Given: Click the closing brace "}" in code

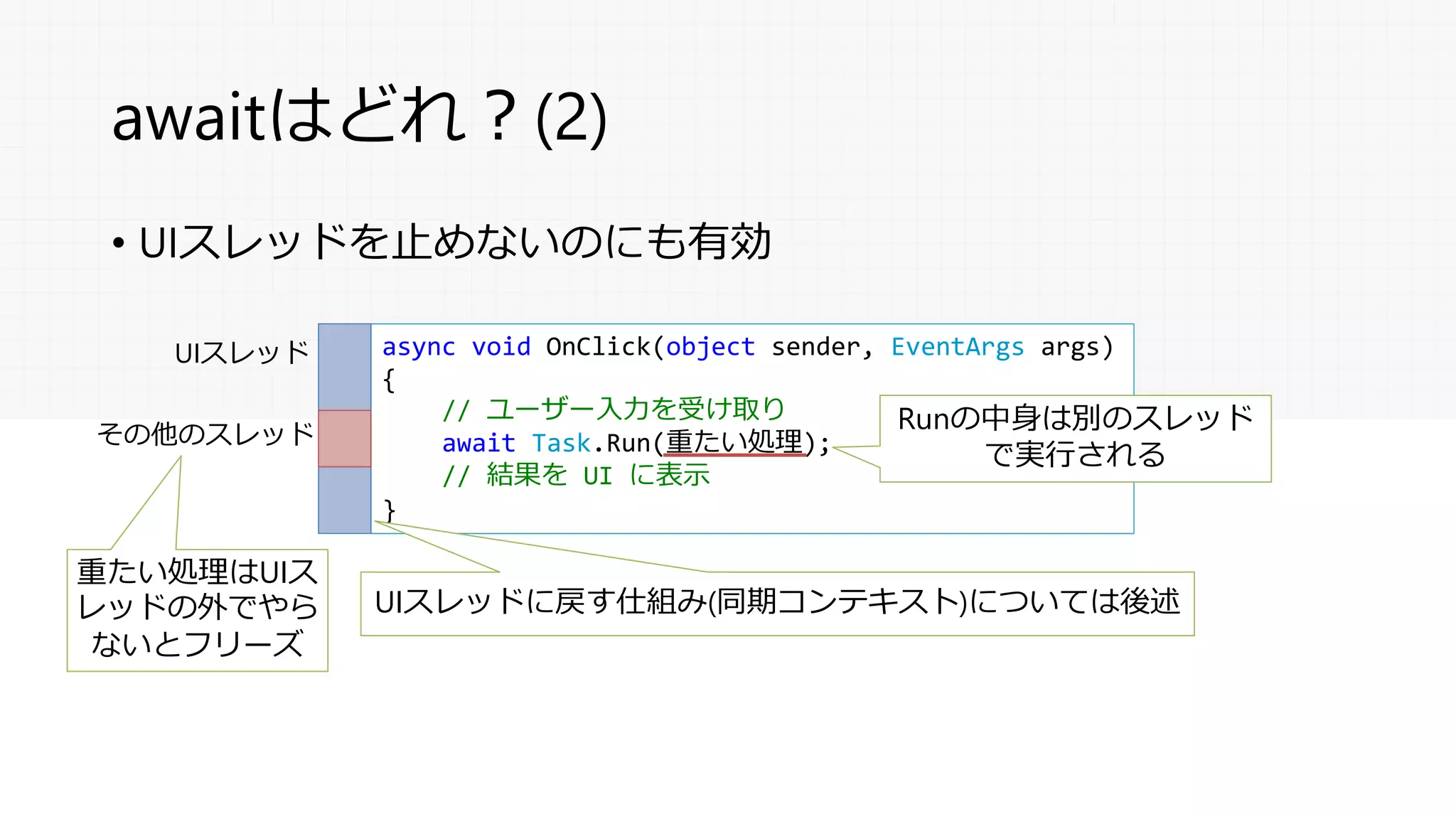Looking at the screenshot, I should pyautogui.click(x=390, y=510).
